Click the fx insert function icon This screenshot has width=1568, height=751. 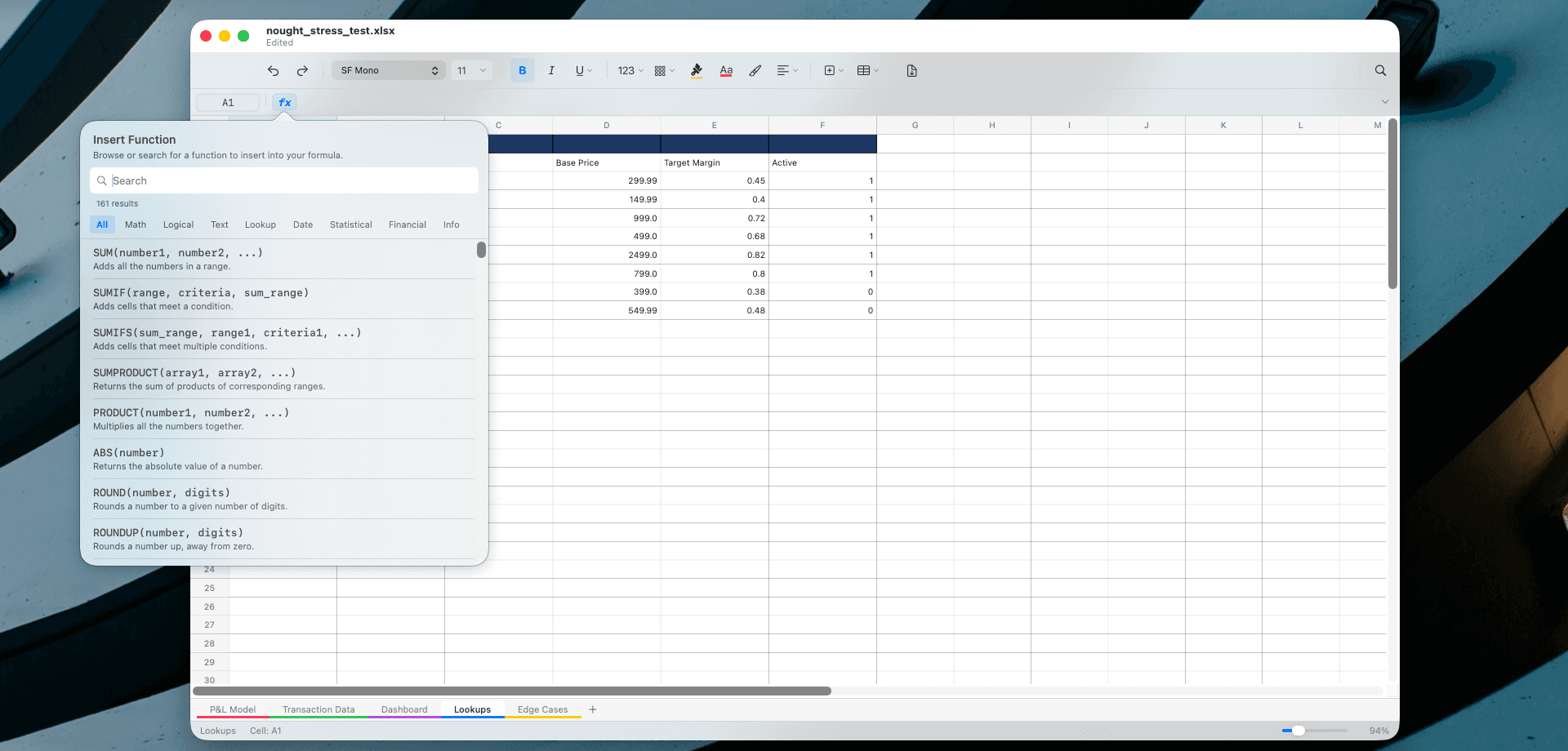(x=283, y=102)
